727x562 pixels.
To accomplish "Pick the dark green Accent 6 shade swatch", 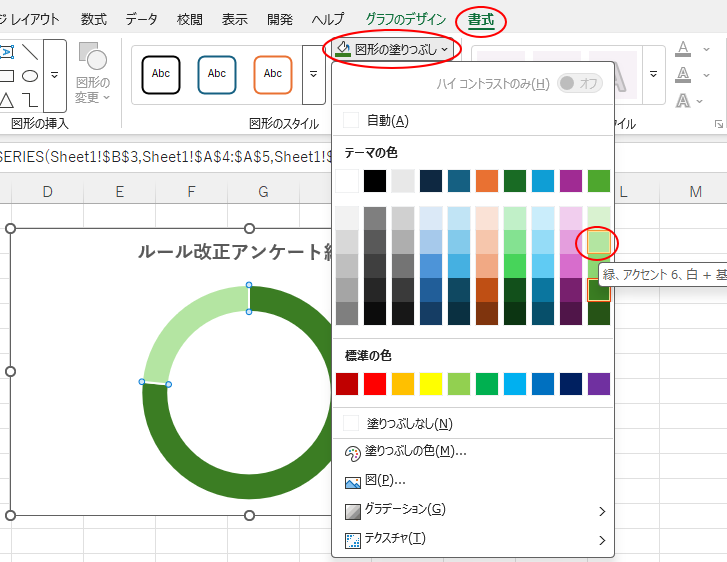I will click(599, 290).
